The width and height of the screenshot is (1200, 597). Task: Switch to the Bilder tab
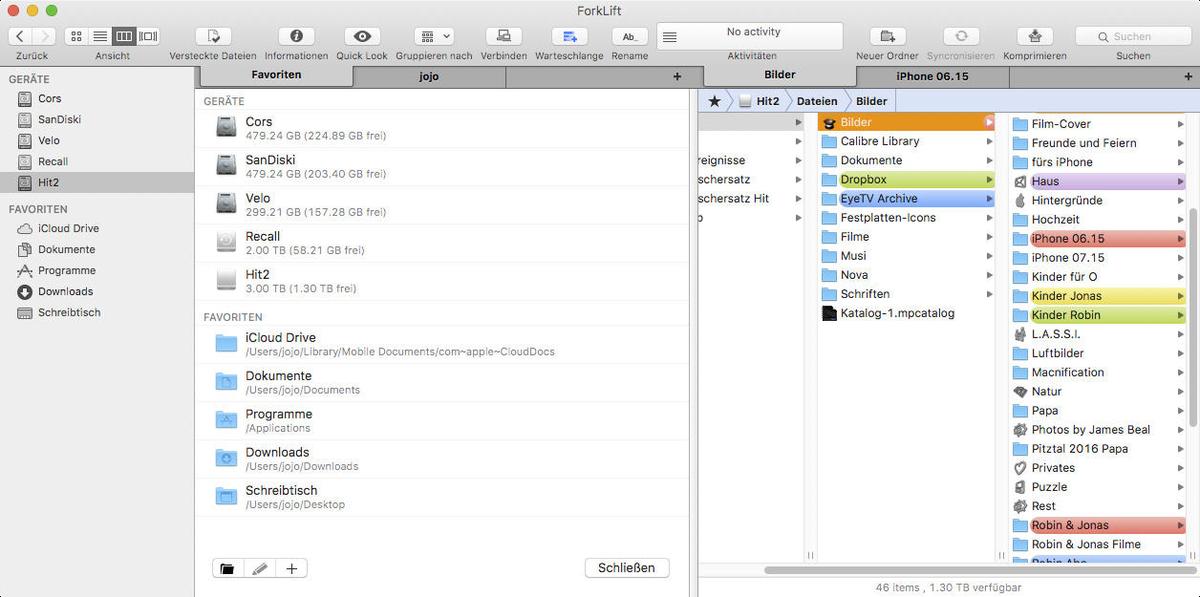coord(780,75)
